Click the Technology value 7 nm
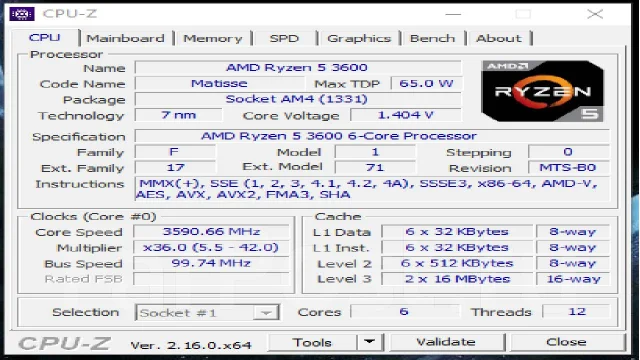Viewport: 640px width, 360px height. [178, 115]
